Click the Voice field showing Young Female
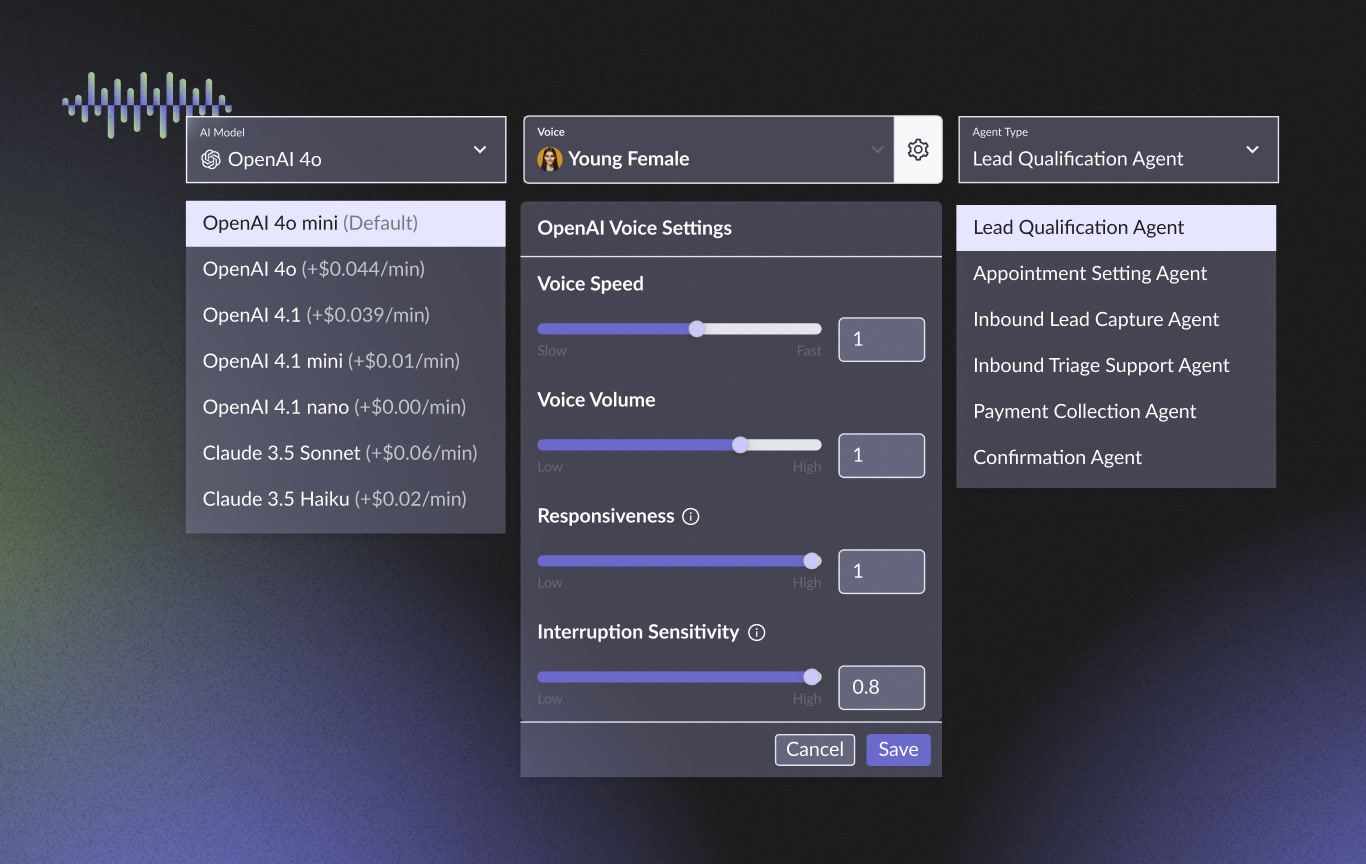Image resolution: width=1366 pixels, height=864 pixels. [709, 150]
